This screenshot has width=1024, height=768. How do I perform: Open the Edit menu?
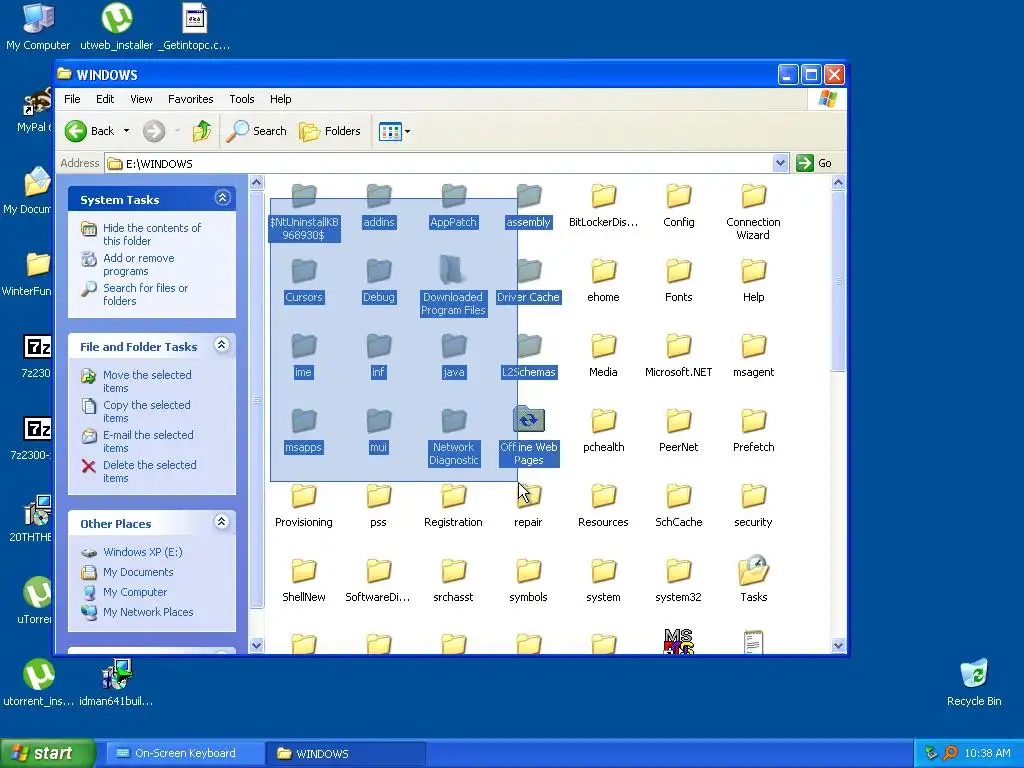(105, 99)
